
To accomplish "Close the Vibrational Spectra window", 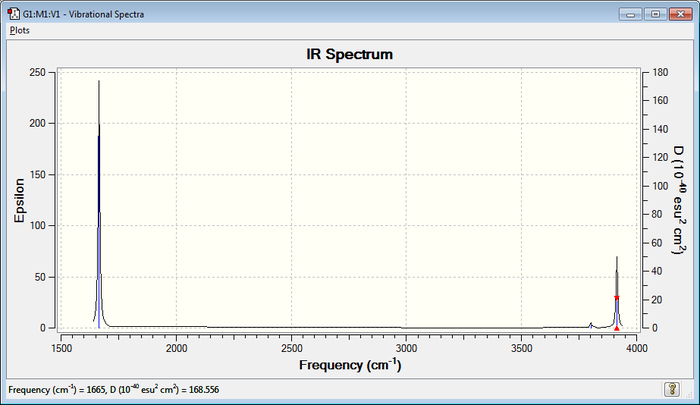I will tap(680, 14).
